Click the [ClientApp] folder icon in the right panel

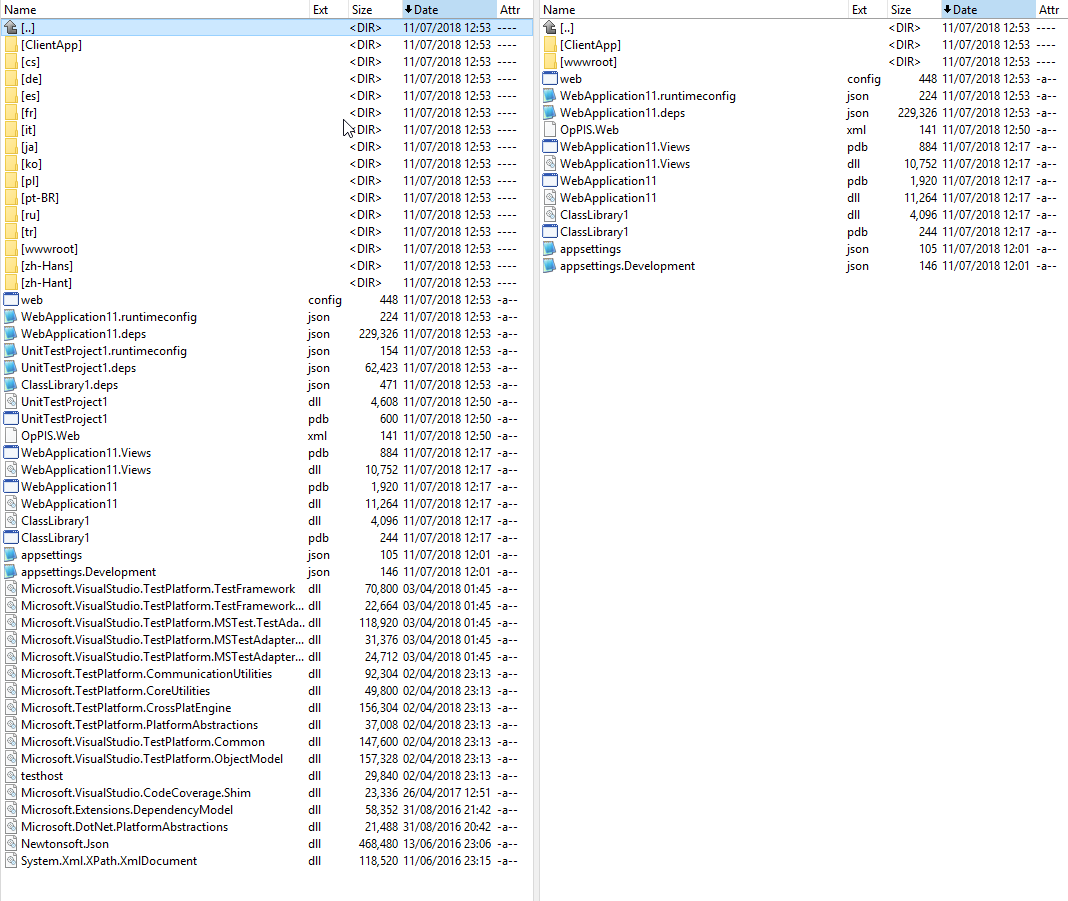coord(549,44)
